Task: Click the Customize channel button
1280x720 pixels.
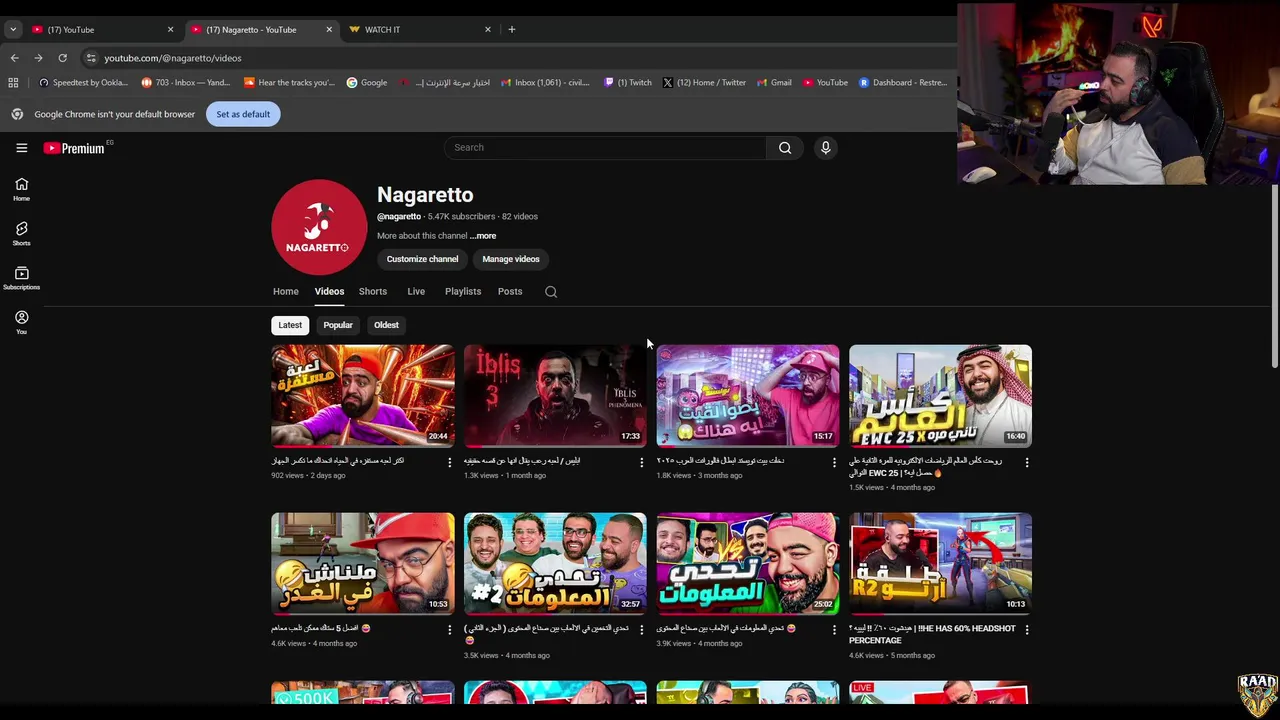Action: point(422,259)
